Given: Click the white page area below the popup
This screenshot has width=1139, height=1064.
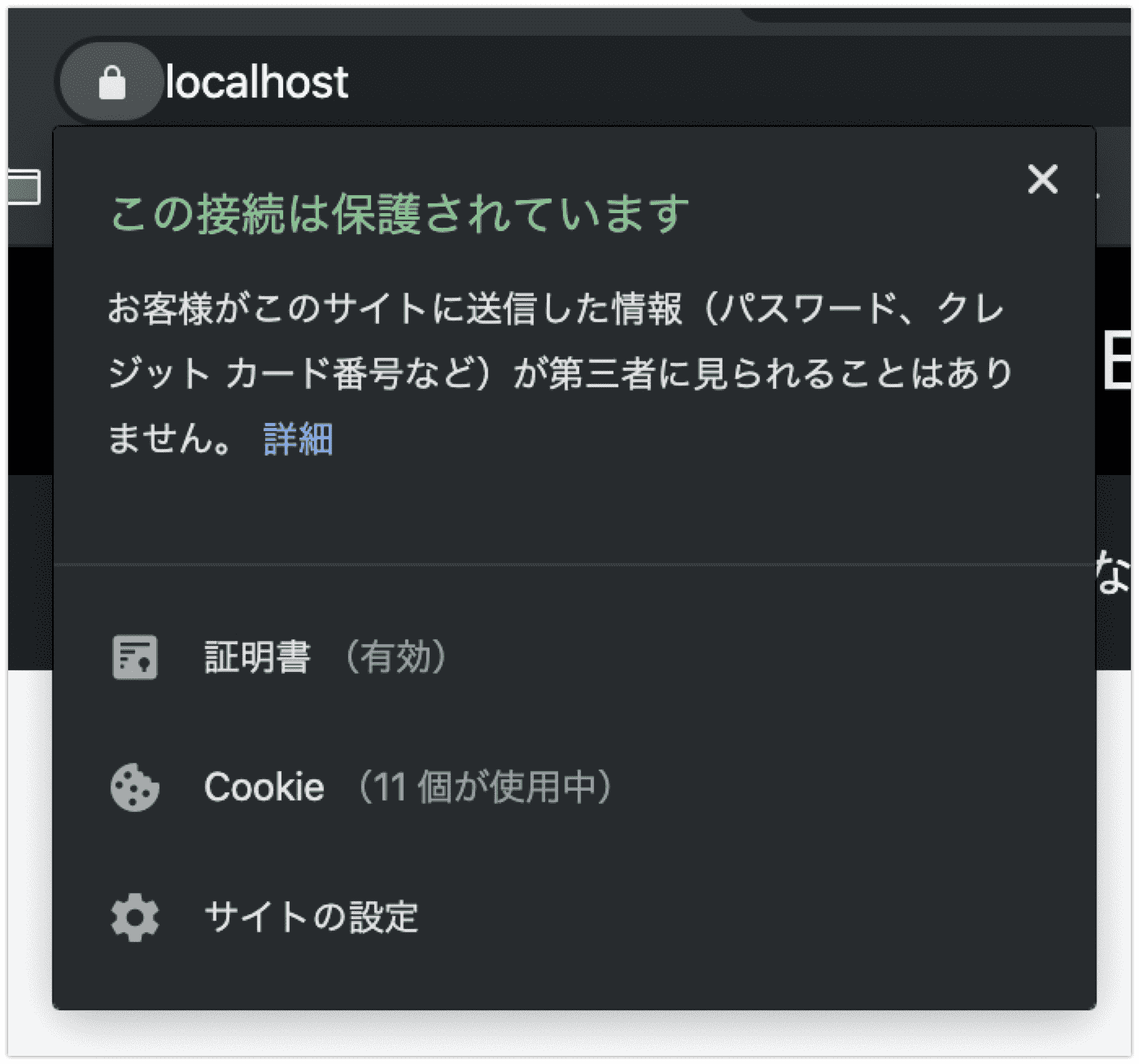Looking at the screenshot, I should [x=569, y=1035].
